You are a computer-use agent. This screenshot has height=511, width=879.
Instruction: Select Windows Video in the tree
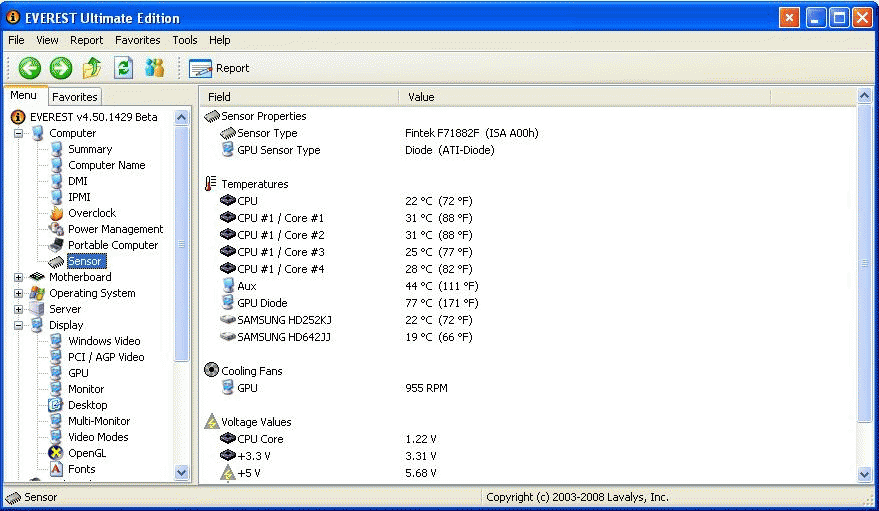pyautogui.click(x=104, y=341)
